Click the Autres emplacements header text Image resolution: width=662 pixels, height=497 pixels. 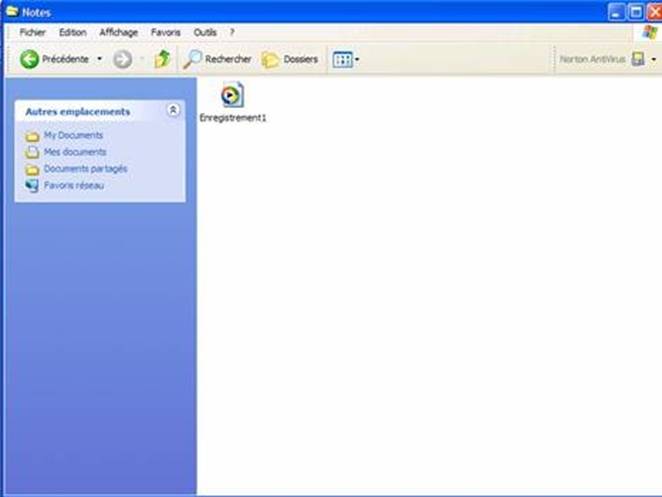tap(78, 111)
